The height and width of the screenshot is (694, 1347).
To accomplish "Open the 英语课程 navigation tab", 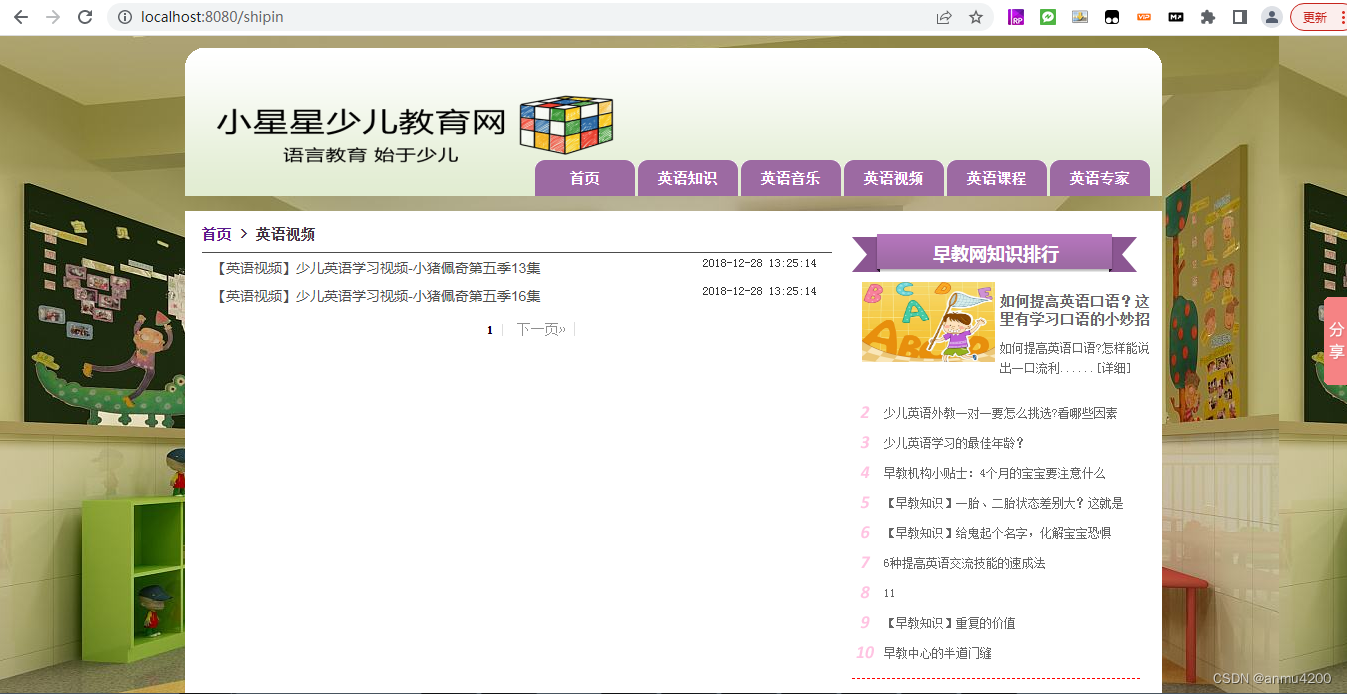I will (x=997, y=178).
